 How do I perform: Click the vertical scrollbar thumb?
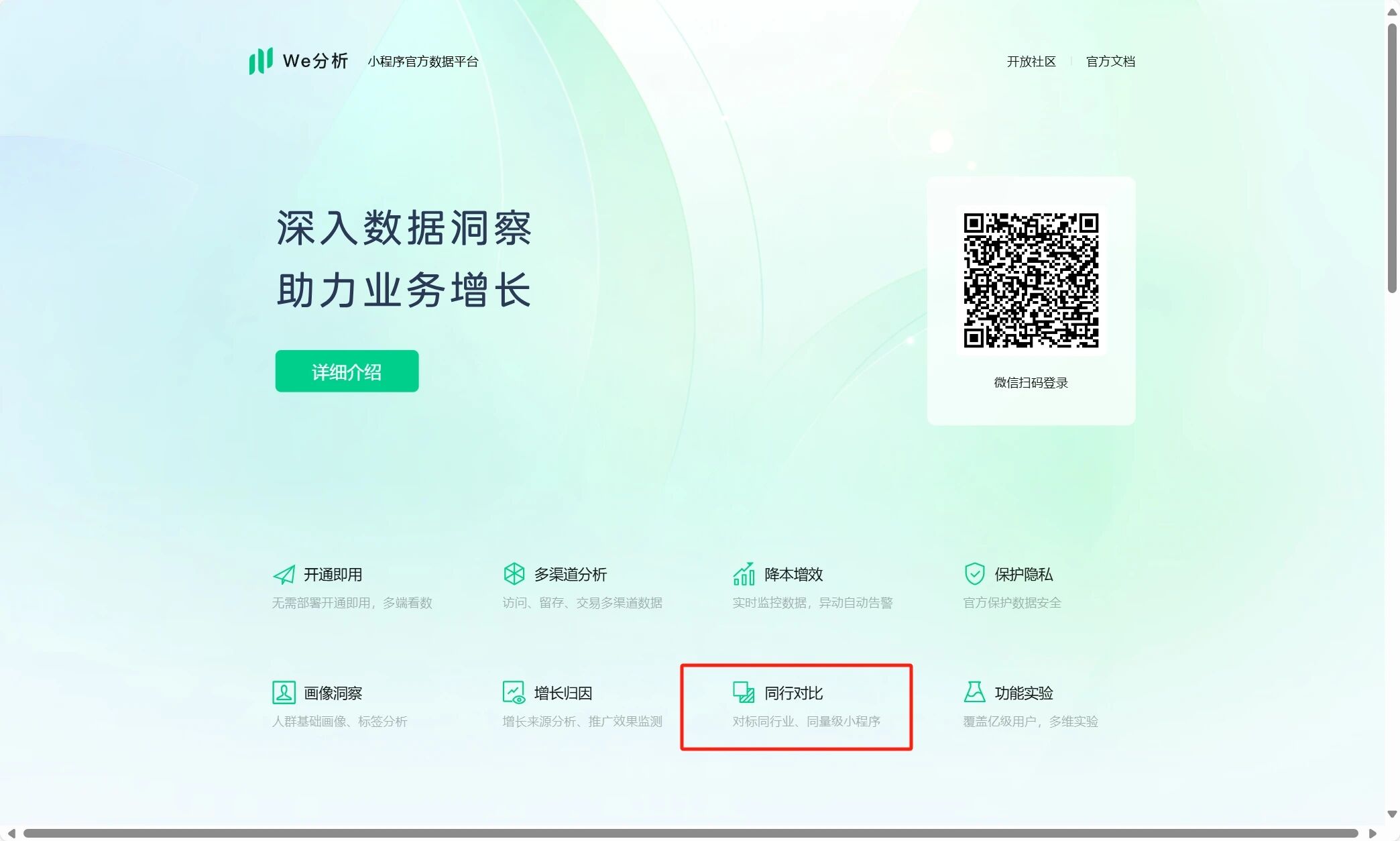point(1392,158)
